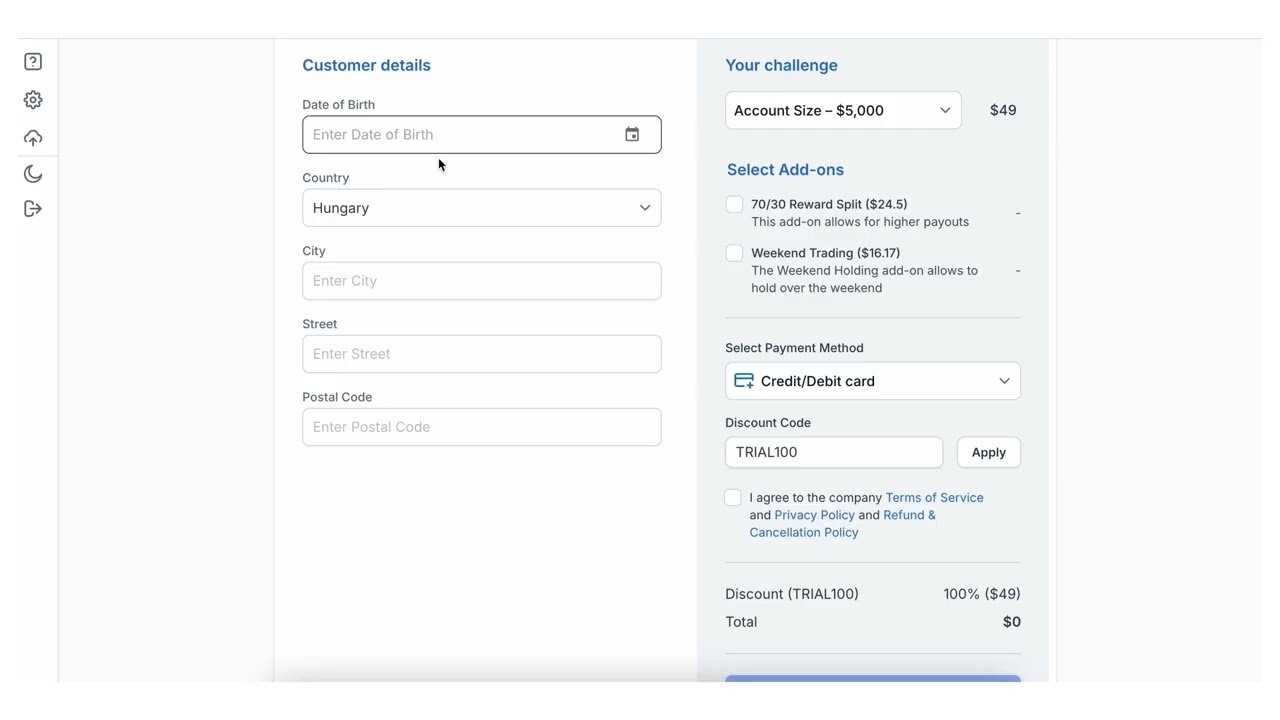The height and width of the screenshot is (720, 1280).
Task: Open the Terms of Service link
Action: [x=934, y=498]
